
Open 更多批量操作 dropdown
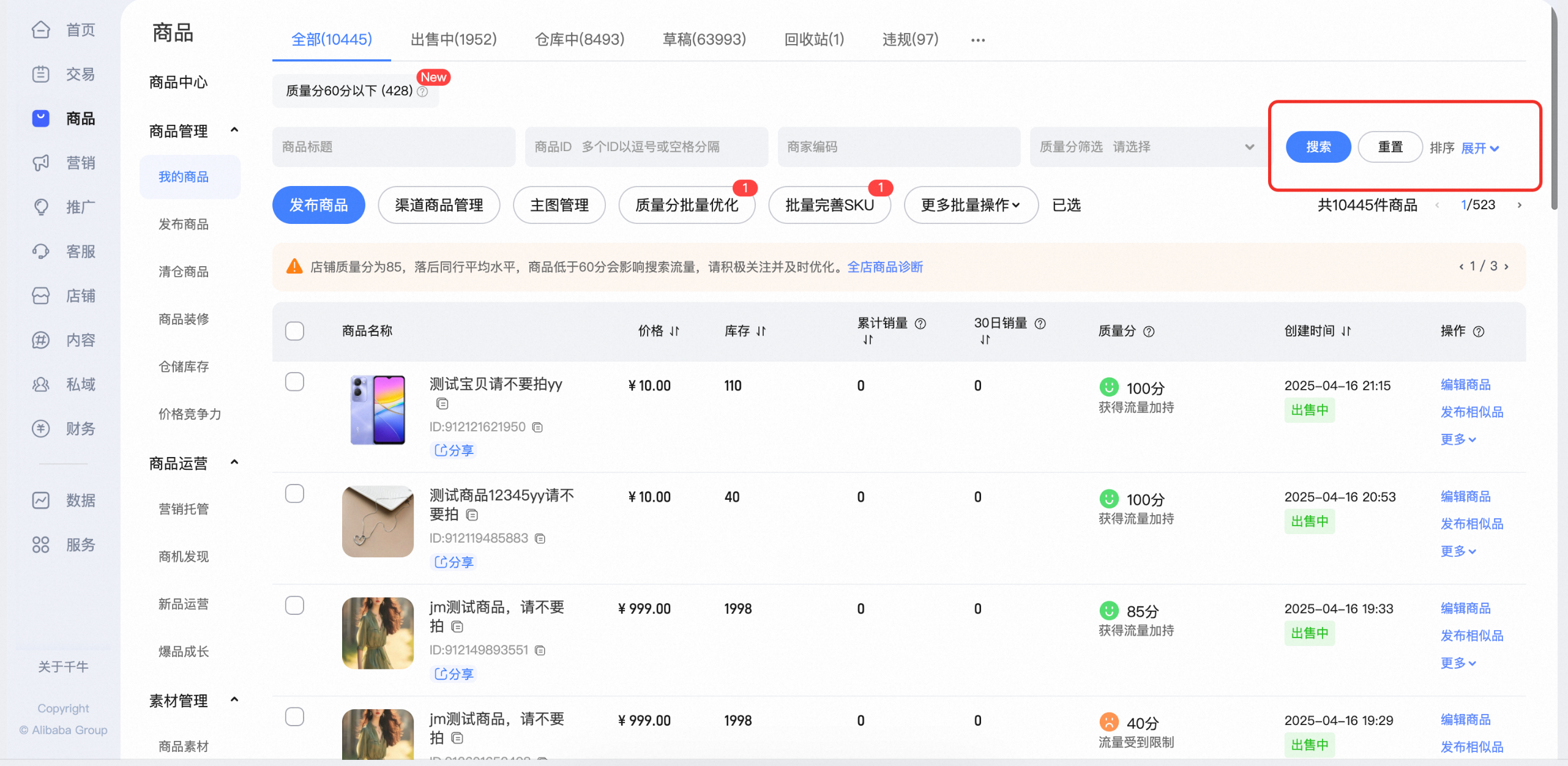[x=971, y=205]
